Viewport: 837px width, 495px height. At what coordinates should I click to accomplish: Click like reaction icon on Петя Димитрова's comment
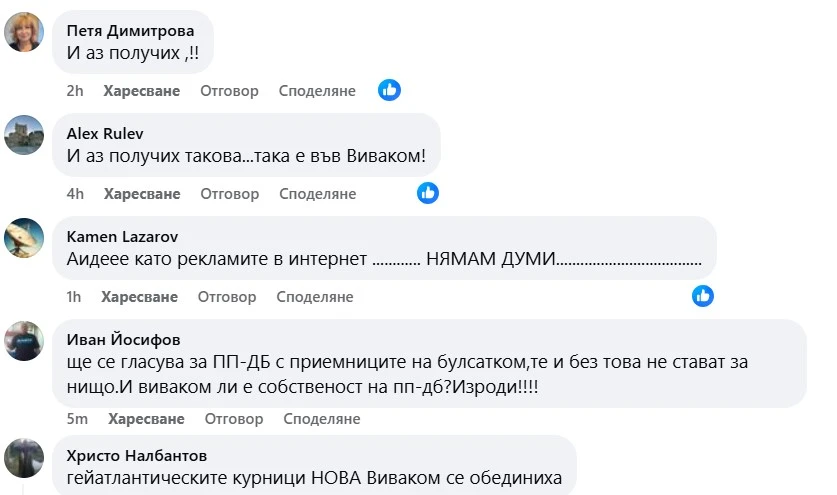[389, 90]
